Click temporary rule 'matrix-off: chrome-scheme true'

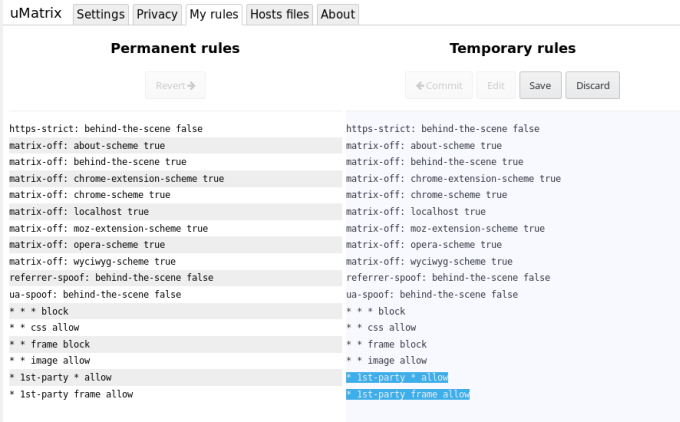tap(426, 195)
